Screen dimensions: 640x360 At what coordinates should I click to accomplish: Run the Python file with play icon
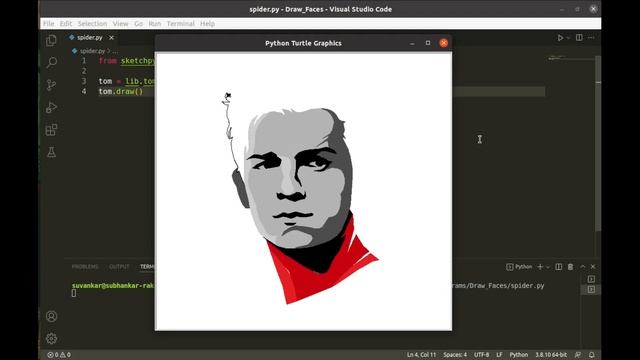(x=560, y=38)
